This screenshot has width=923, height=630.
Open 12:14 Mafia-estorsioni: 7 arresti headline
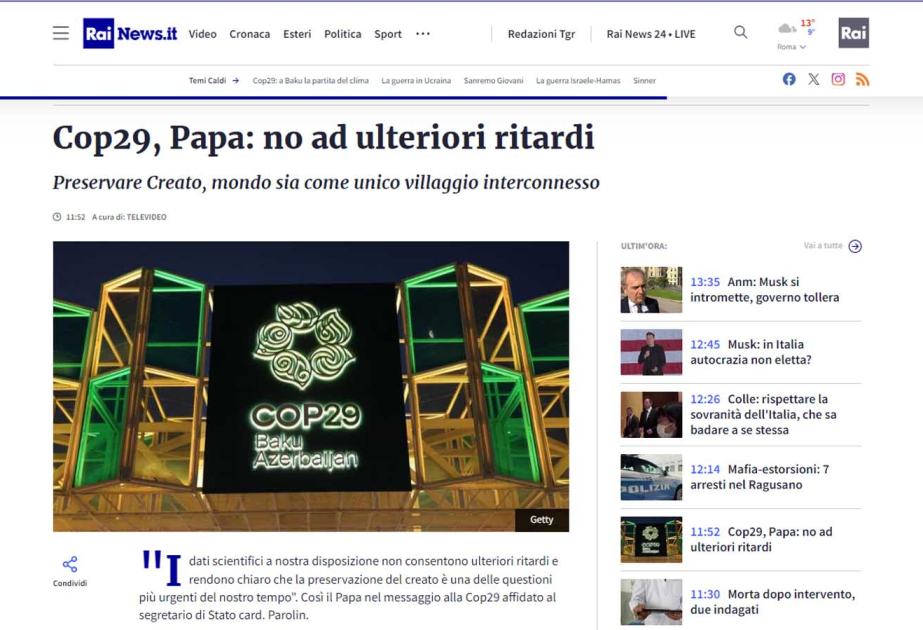[x=759, y=477]
